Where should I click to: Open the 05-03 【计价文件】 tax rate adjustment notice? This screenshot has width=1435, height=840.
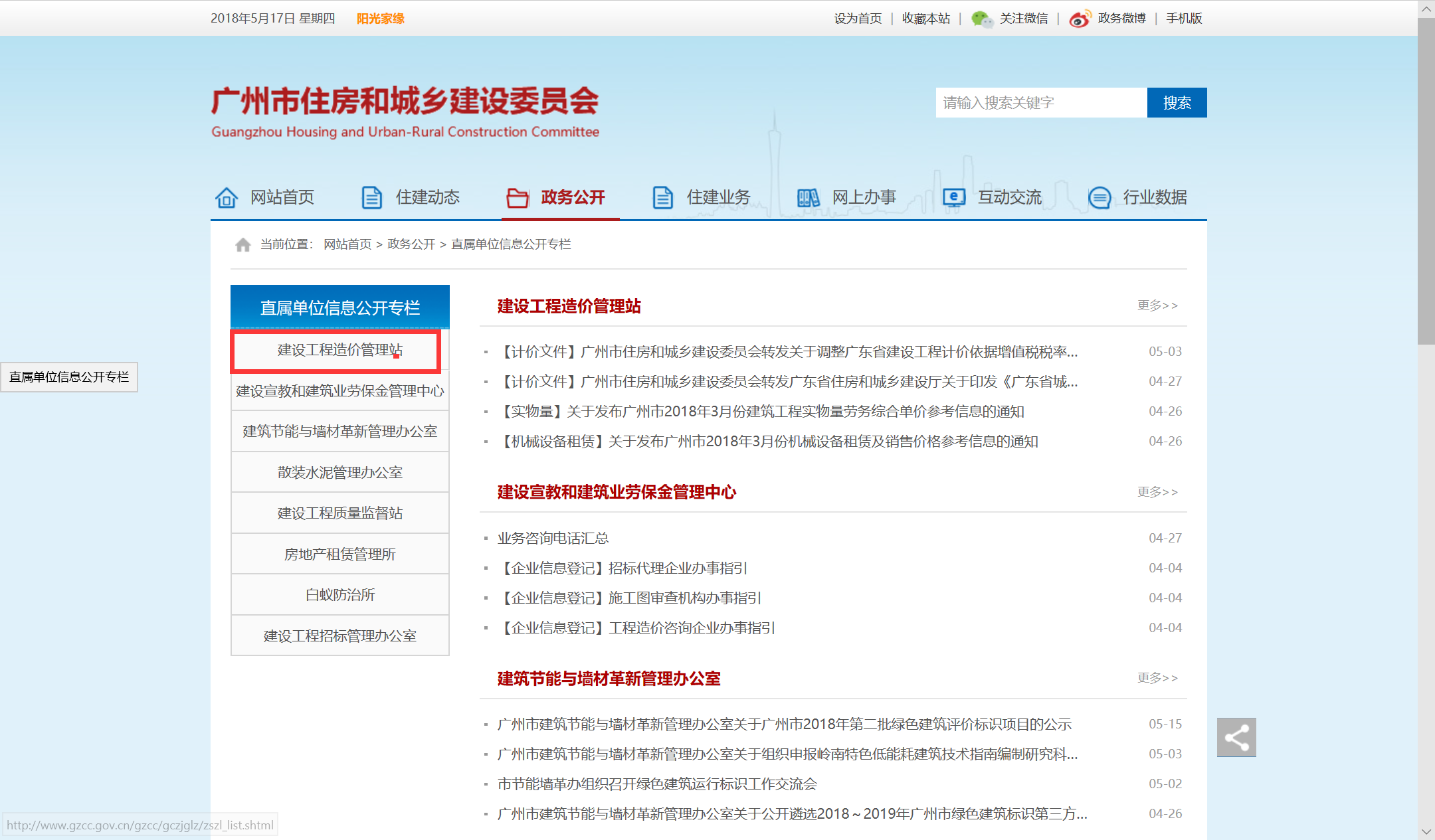pyautogui.click(x=788, y=352)
